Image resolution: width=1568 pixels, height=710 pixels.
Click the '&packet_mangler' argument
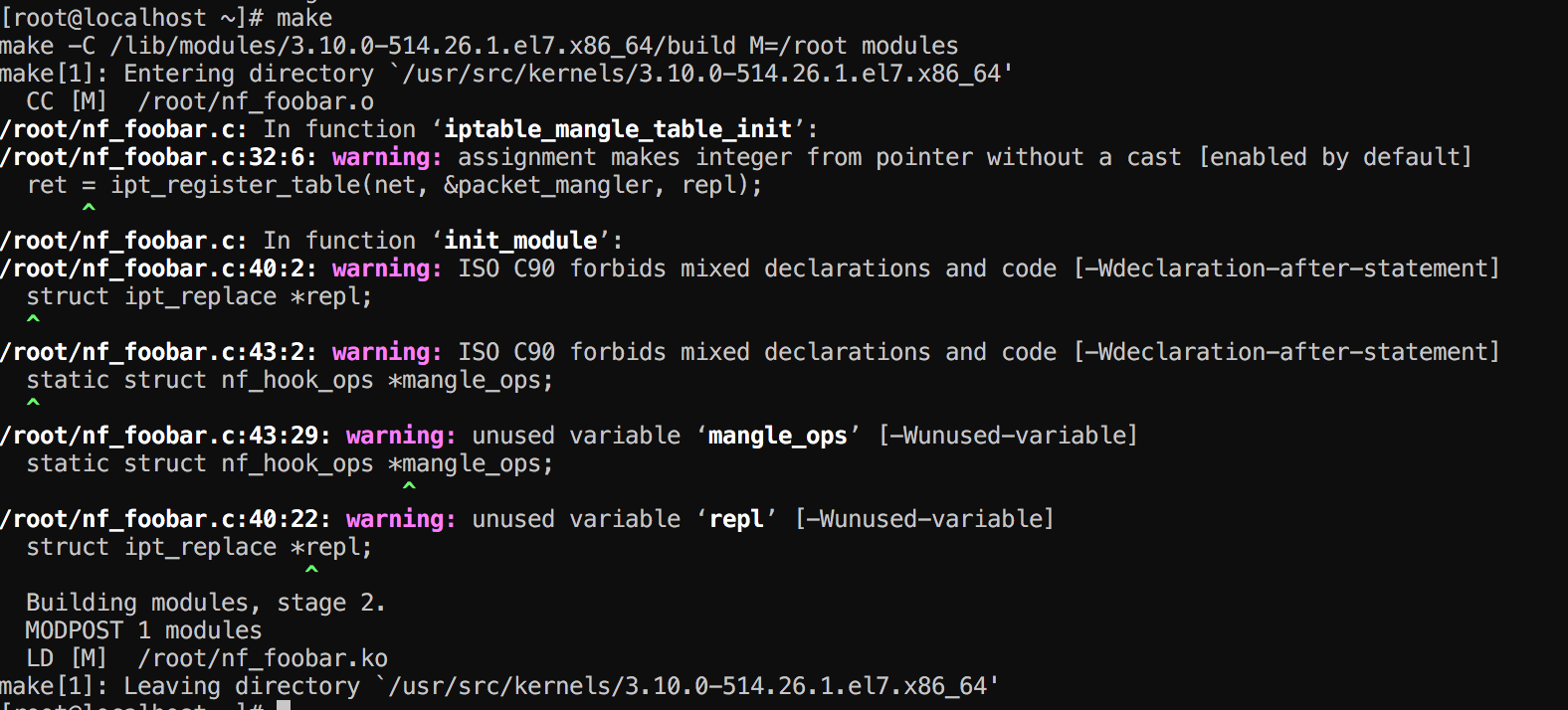(x=548, y=185)
